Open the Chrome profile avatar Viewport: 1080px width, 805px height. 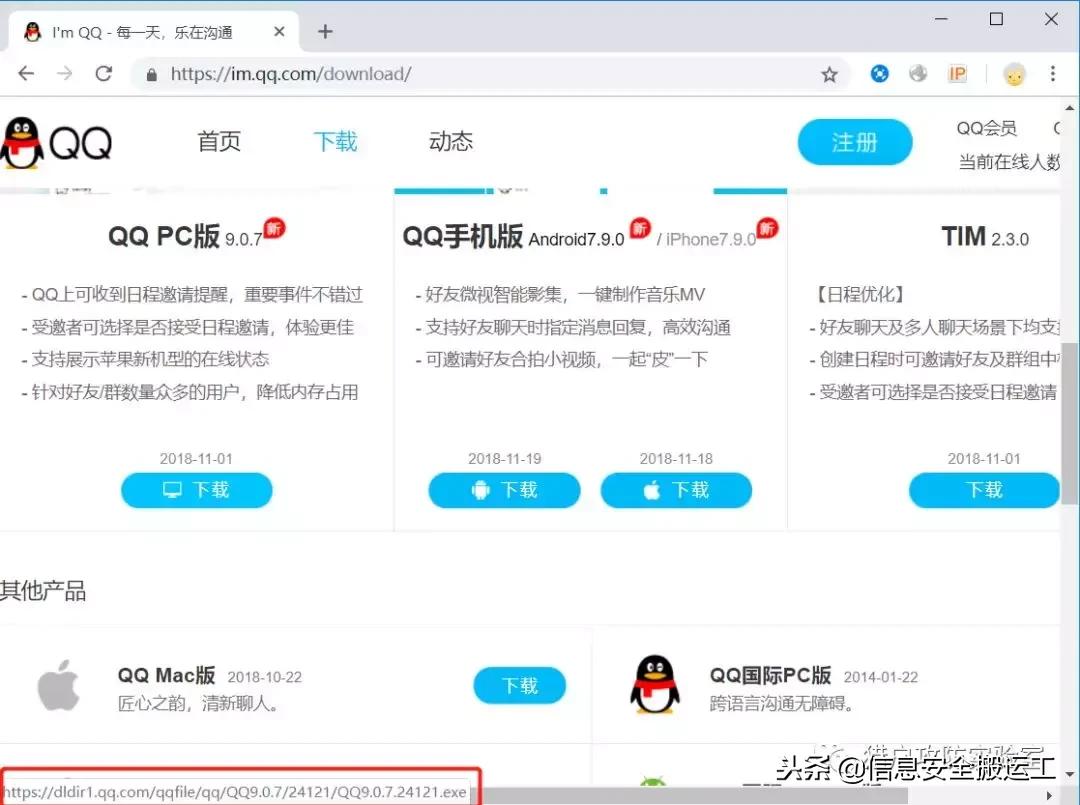1014,74
